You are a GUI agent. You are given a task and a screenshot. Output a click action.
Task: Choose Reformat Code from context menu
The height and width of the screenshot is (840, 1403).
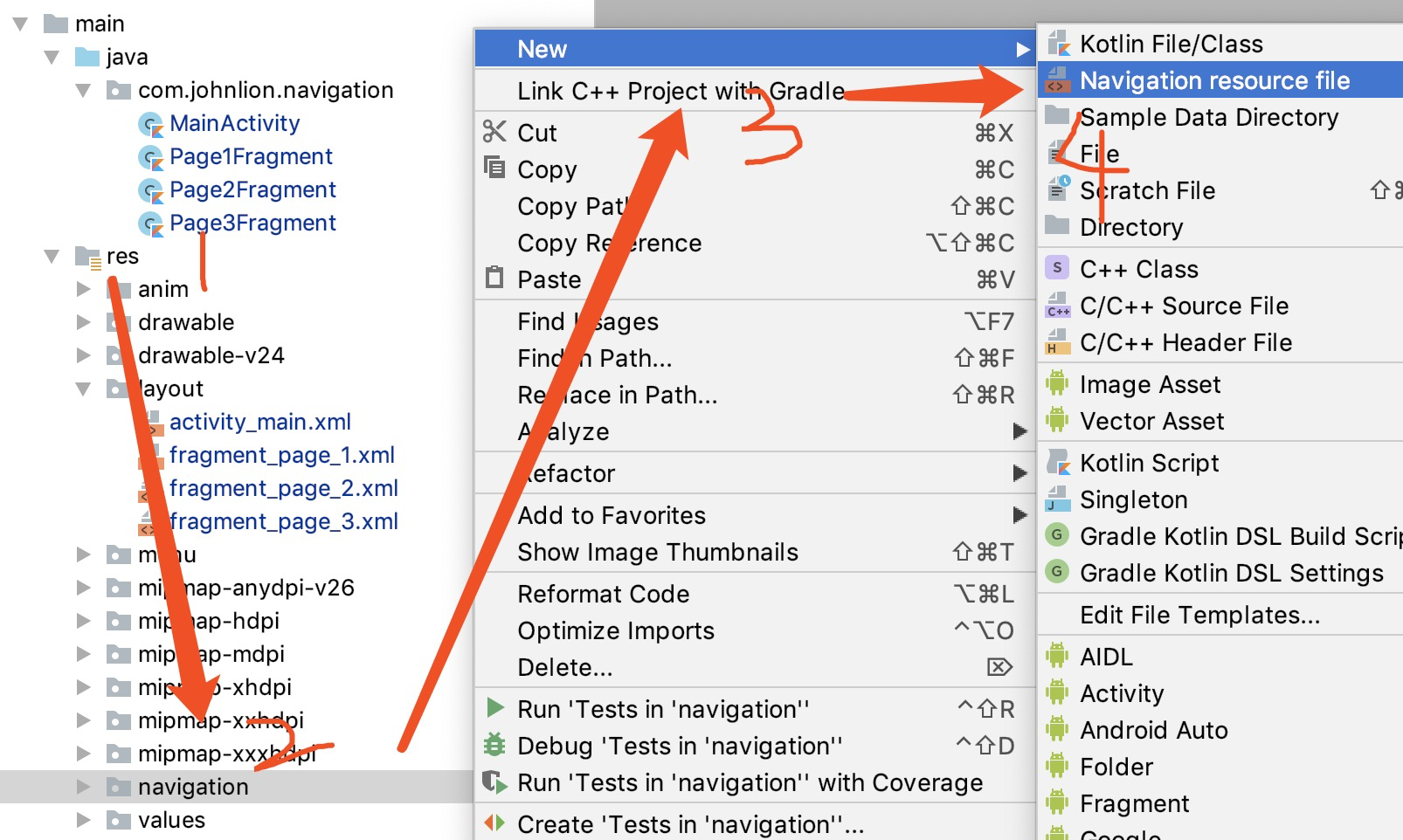tap(604, 594)
